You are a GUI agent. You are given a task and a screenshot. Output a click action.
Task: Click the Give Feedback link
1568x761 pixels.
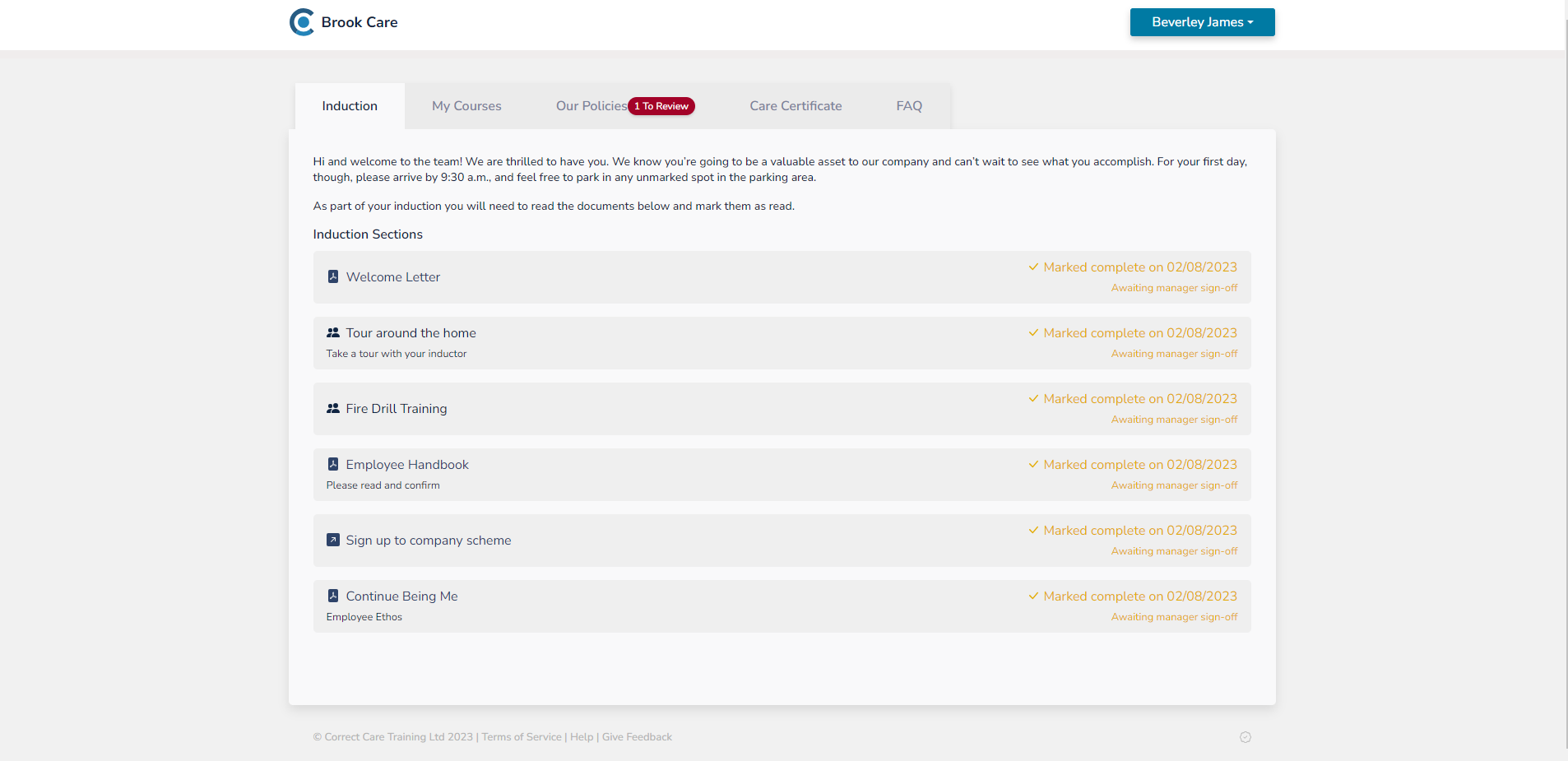(x=637, y=737)
